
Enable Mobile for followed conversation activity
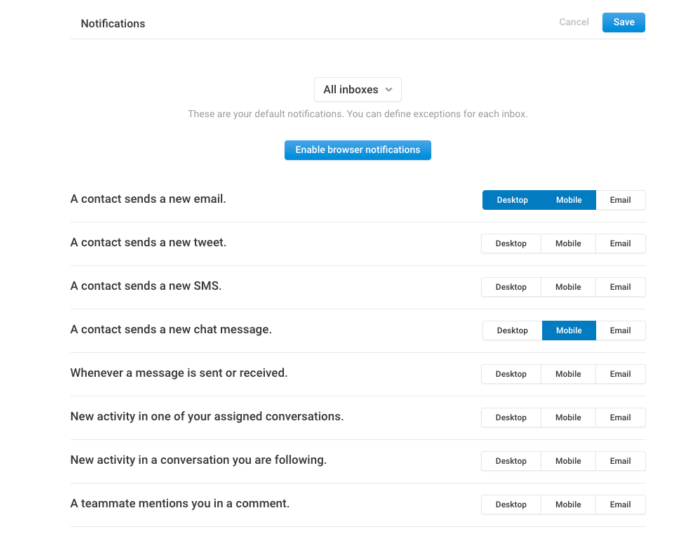(x=568, y=461)
